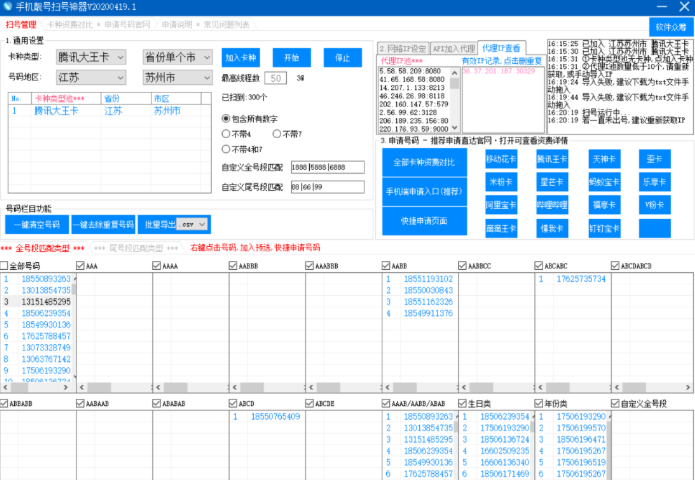
Task: Uncheck the ABCABC pattern checkbox
Action: point(539,266)
